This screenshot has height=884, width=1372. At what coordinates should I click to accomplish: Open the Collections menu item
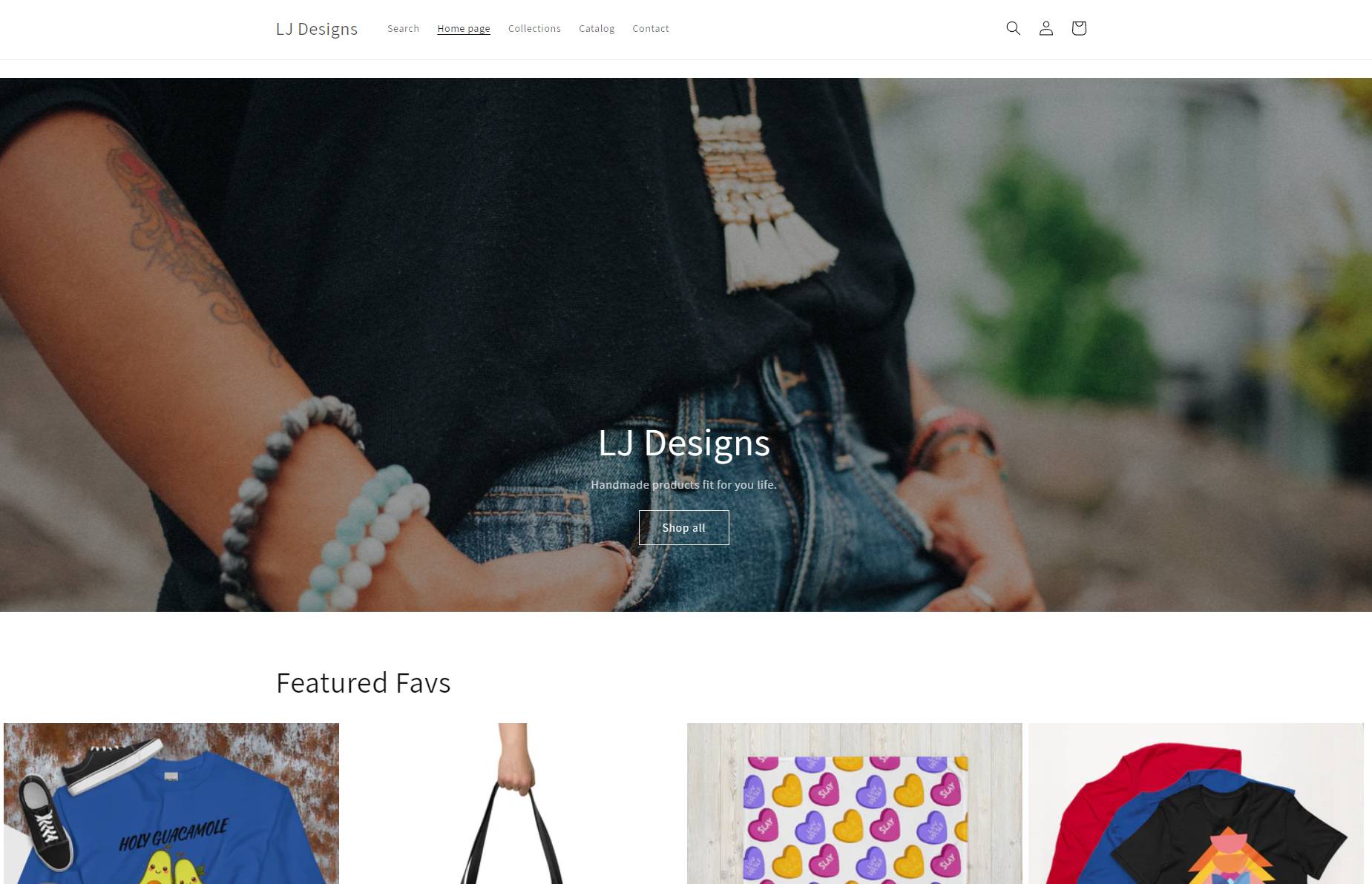click(x=534, y=28)
